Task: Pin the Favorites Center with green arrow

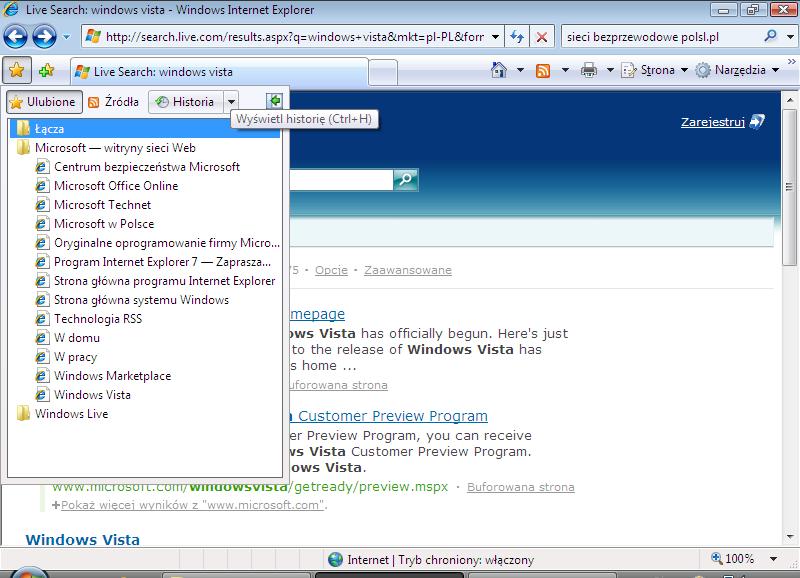Action: (274, 101)
